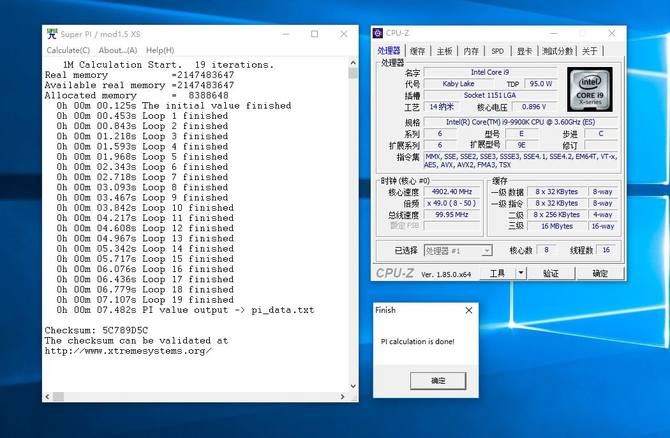Click the 1M Calculation Start line
This screenshot has width=670, height=438.
(168, 65)
